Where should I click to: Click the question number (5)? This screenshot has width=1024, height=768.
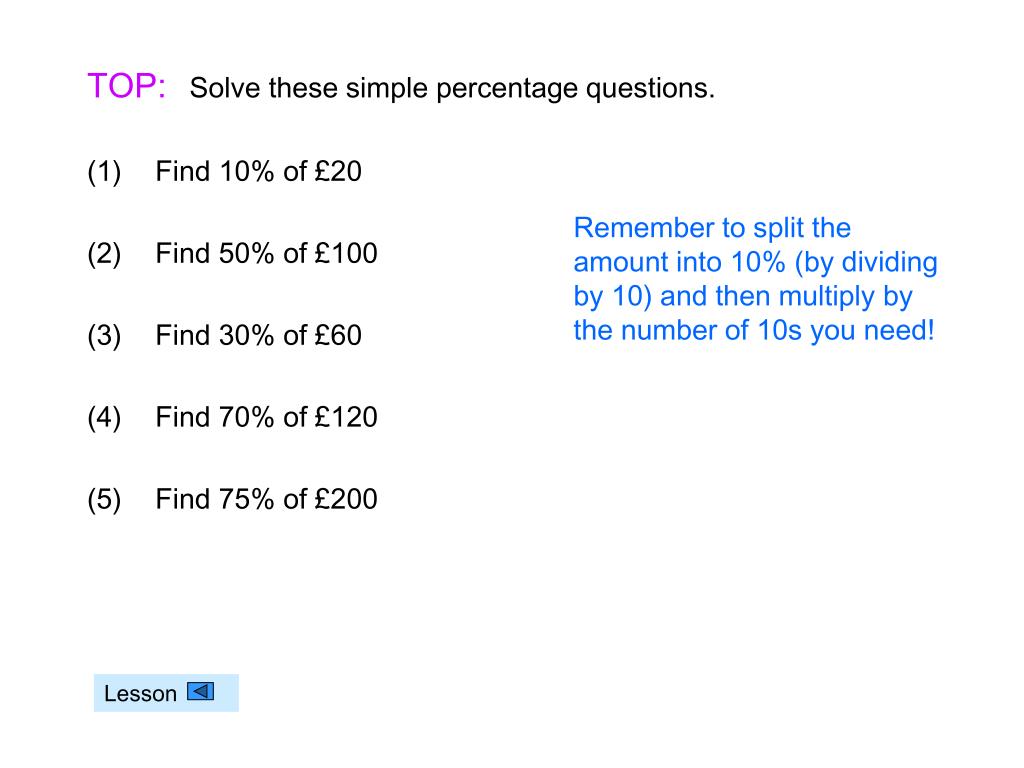(104, 501)
